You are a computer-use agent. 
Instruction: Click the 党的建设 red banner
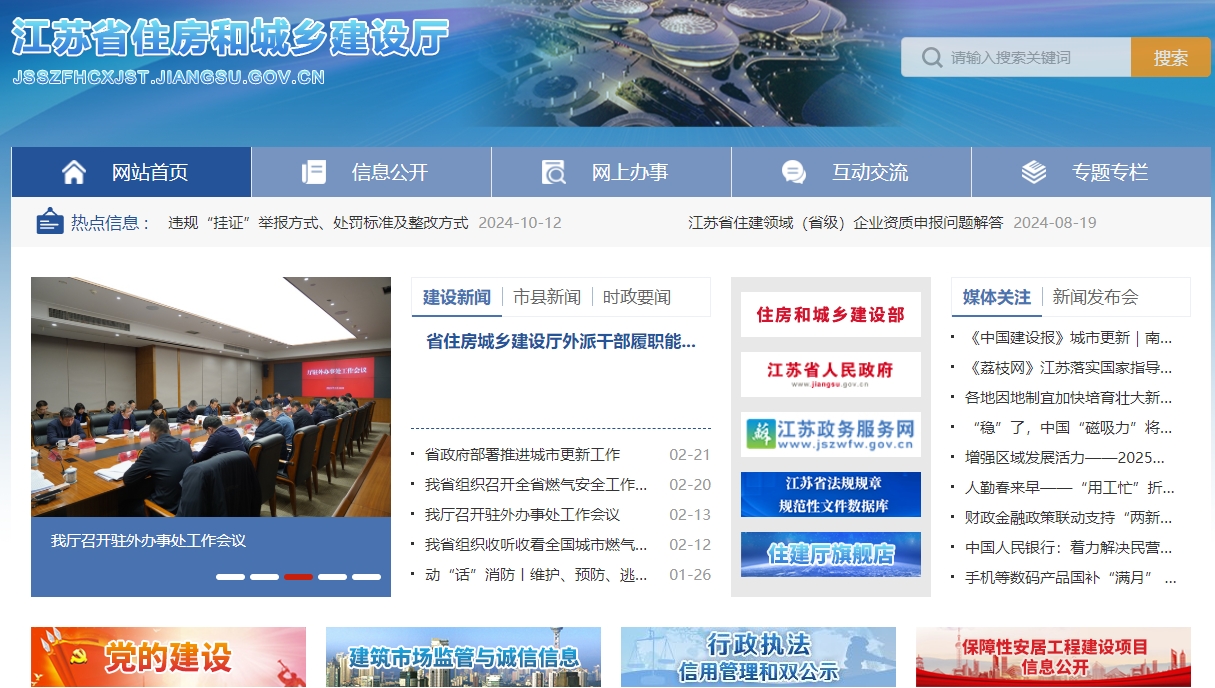point(167,657)
